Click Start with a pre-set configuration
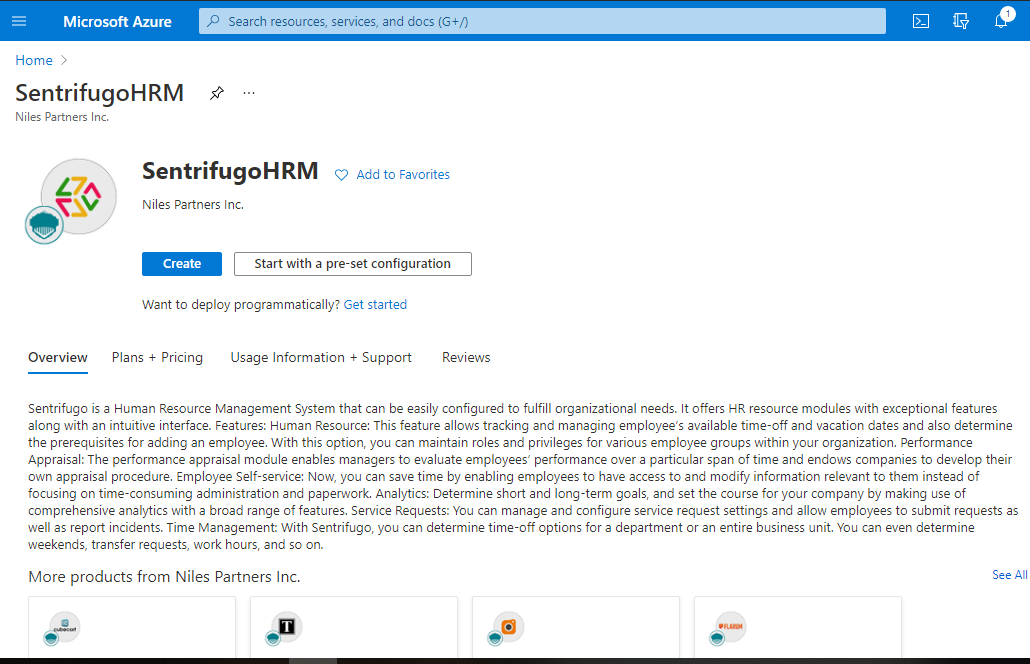Screen dimensions: 1030x664 coord(352,264)
